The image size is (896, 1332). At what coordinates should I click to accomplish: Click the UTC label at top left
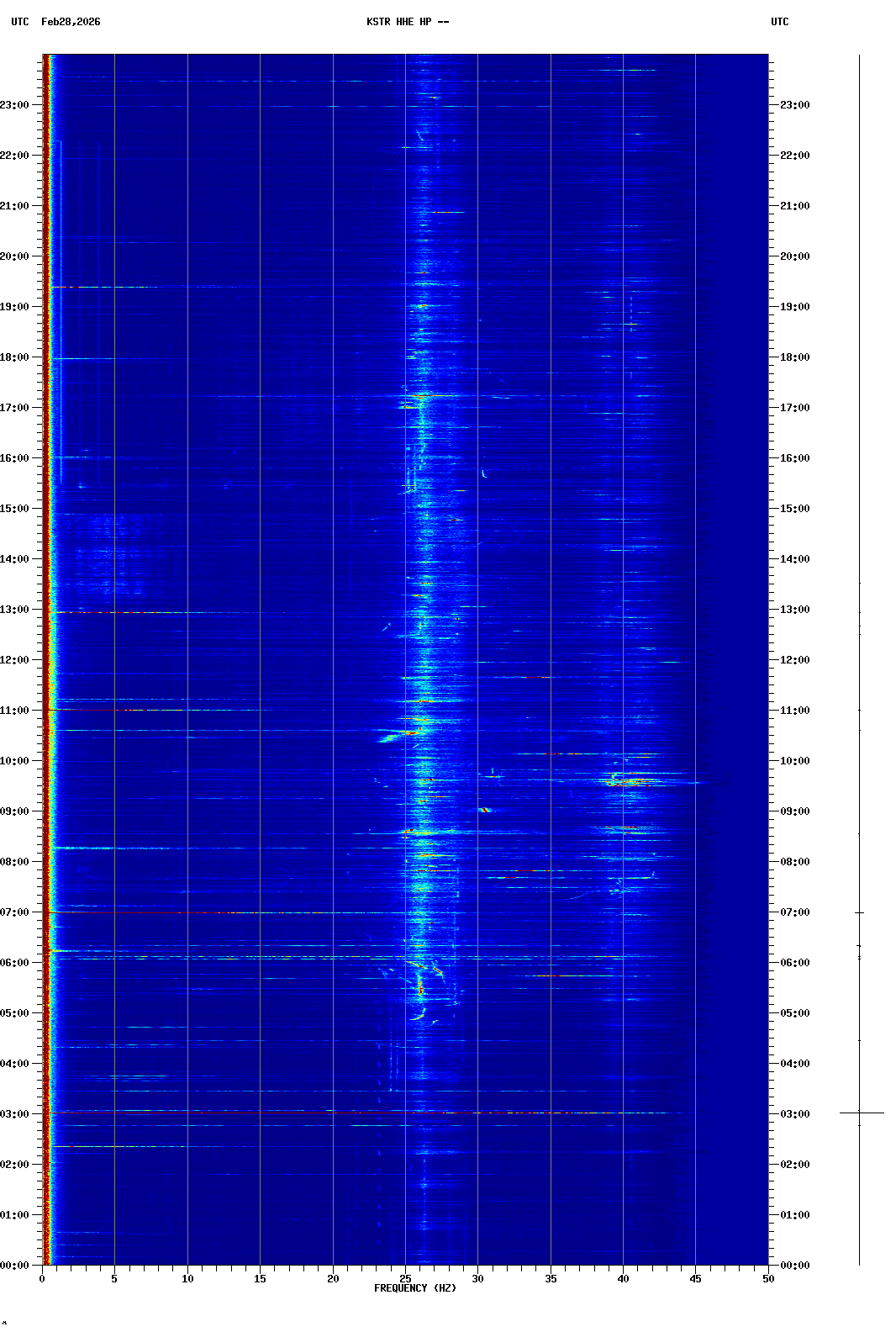(x=20, y=22)
